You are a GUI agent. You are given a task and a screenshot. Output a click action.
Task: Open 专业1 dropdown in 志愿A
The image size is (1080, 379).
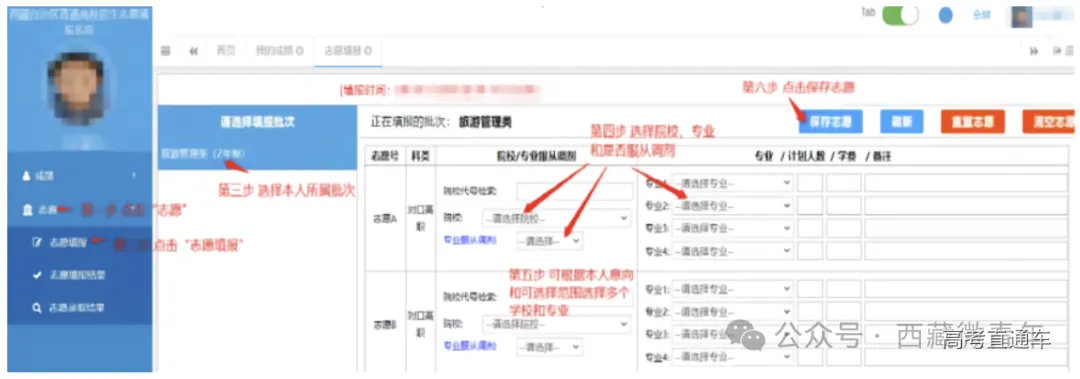(x=733, y=183)
